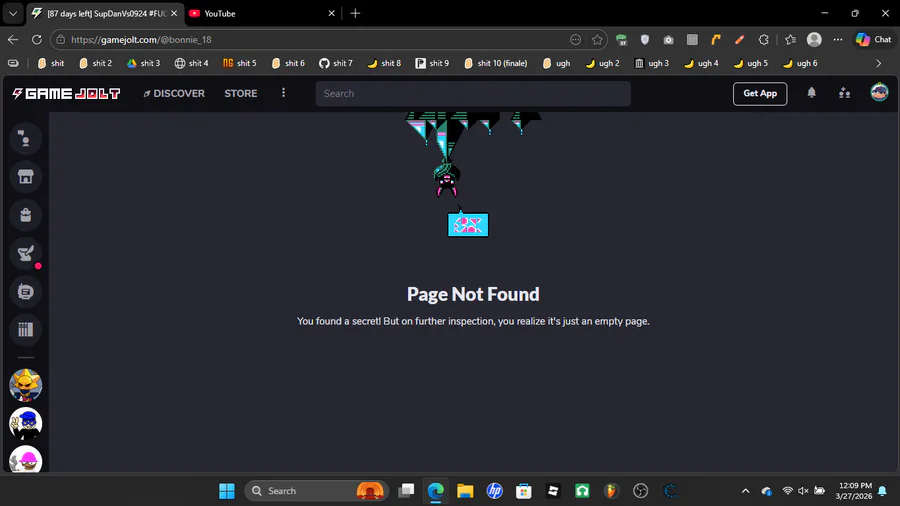Click the Game Jolt logo
The width and height of the screenshot is (900, 506).
(x=66, y=94)
